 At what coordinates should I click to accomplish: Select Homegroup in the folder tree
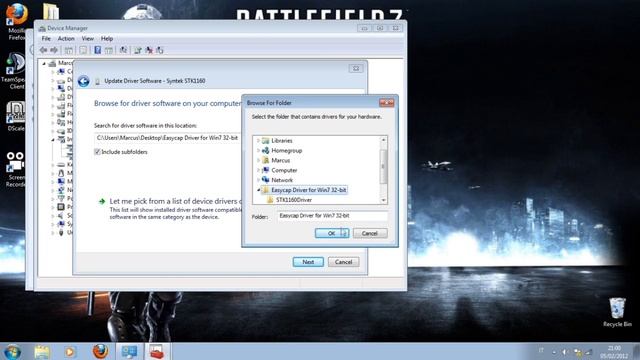click(287, 151)
